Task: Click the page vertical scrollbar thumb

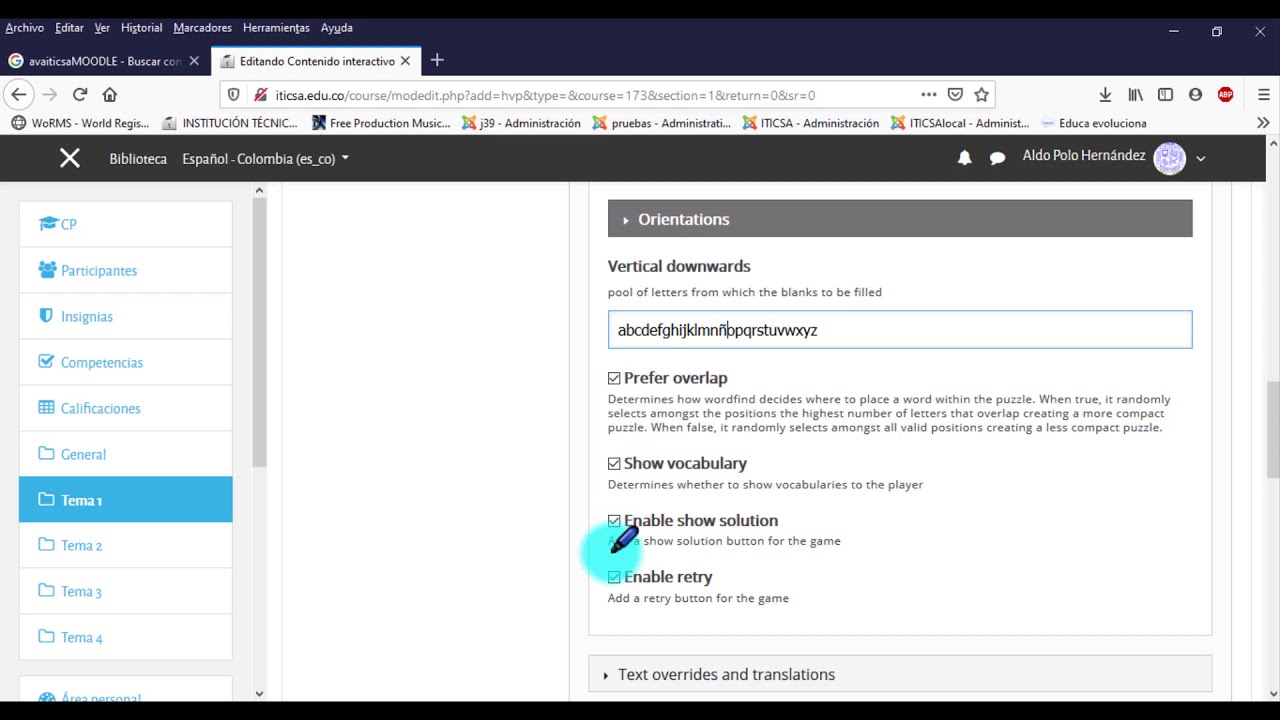Action: pyautogui.click(x=1273, y=431)
